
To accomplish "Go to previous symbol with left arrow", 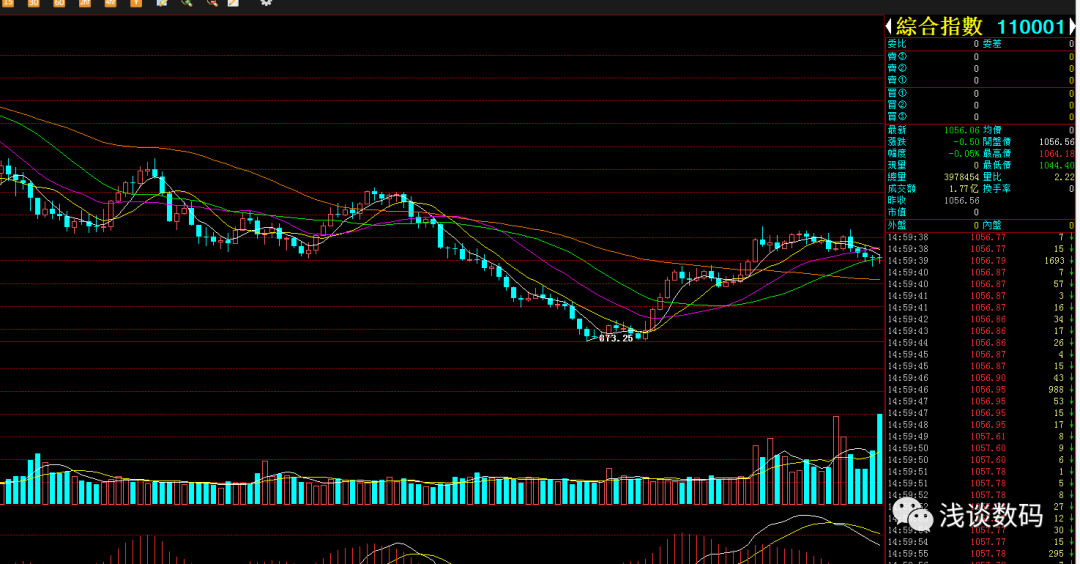I will 889,27.
